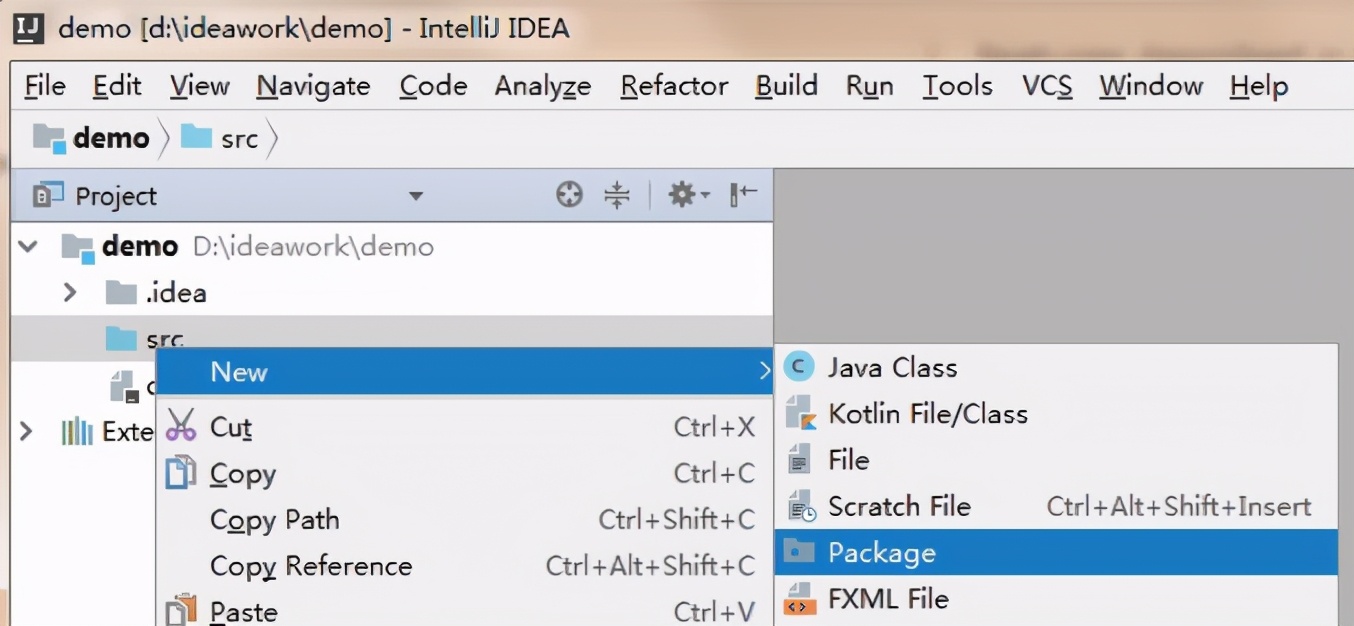Image resolution: width=1354 pixels, height=626 pixels.
Task: Click src in the navigation breadcrumb
Action: click(x=240, y=139)
